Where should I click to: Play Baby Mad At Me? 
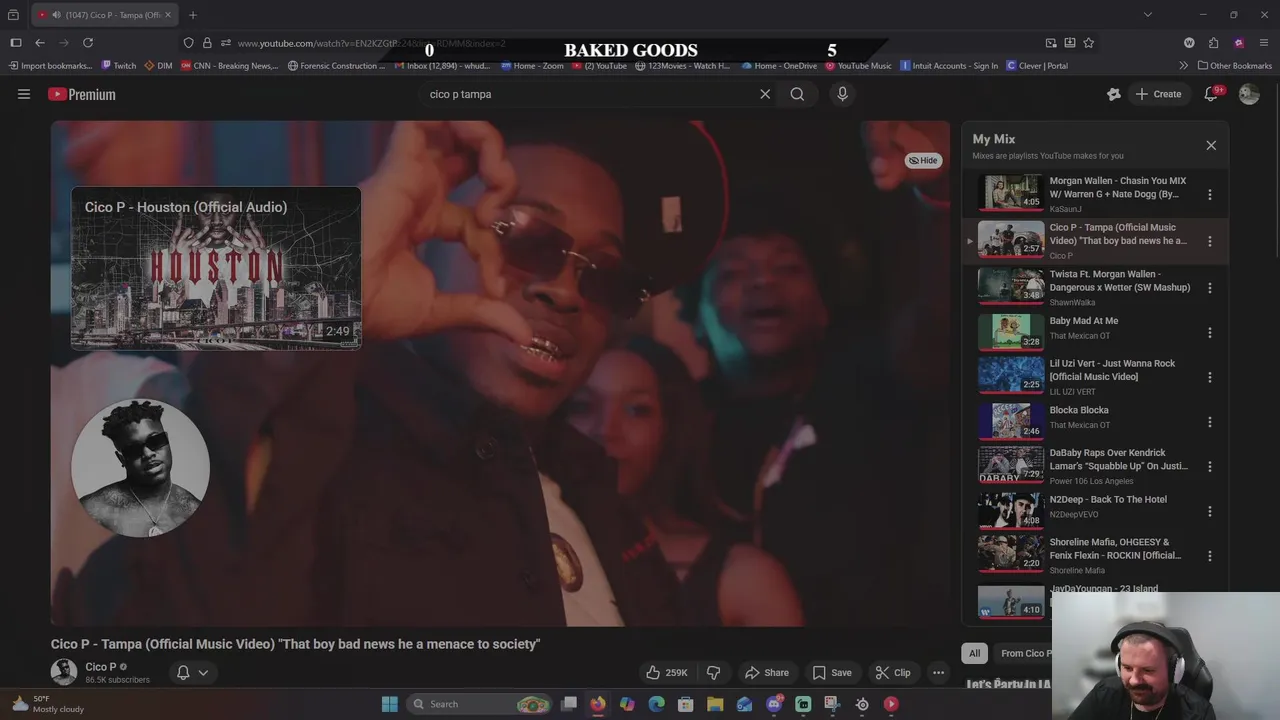click(1085, 332)
